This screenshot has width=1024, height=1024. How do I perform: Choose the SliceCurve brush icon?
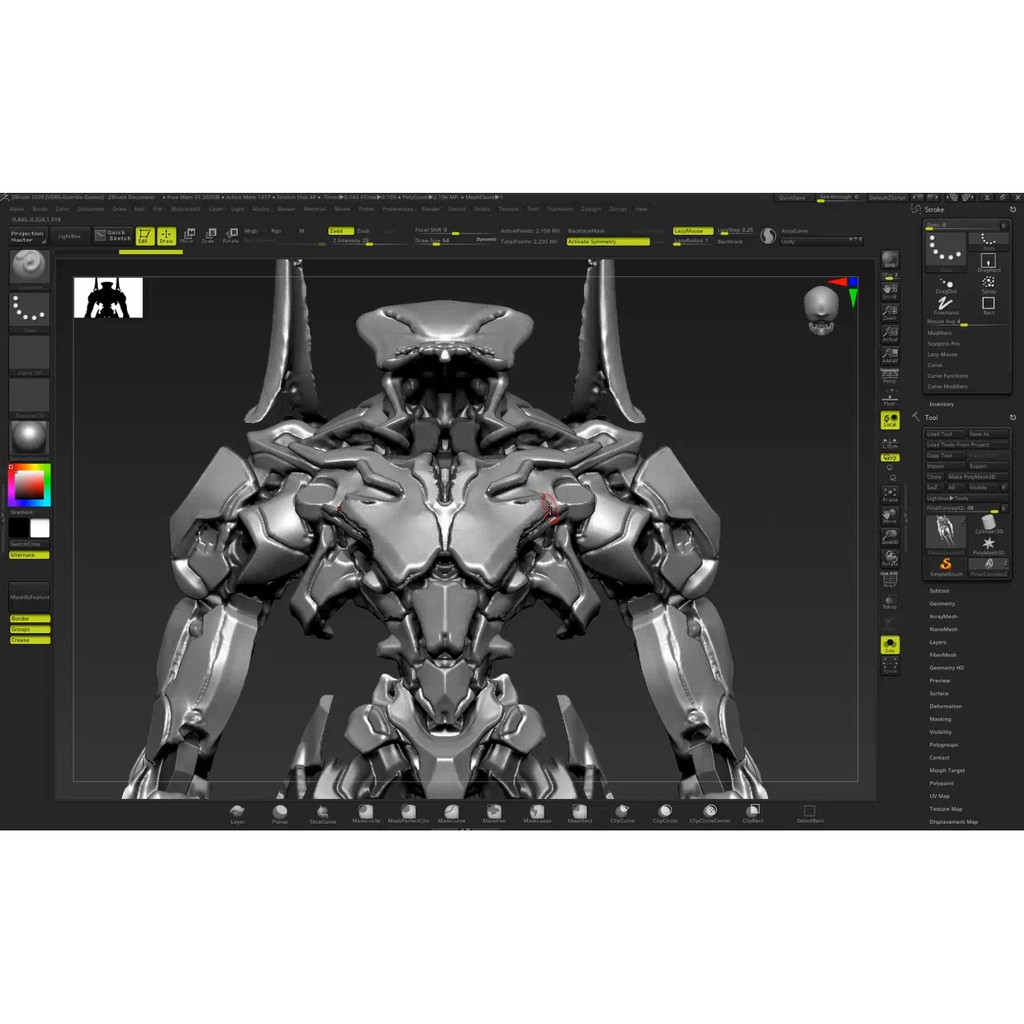pos(322,813)
